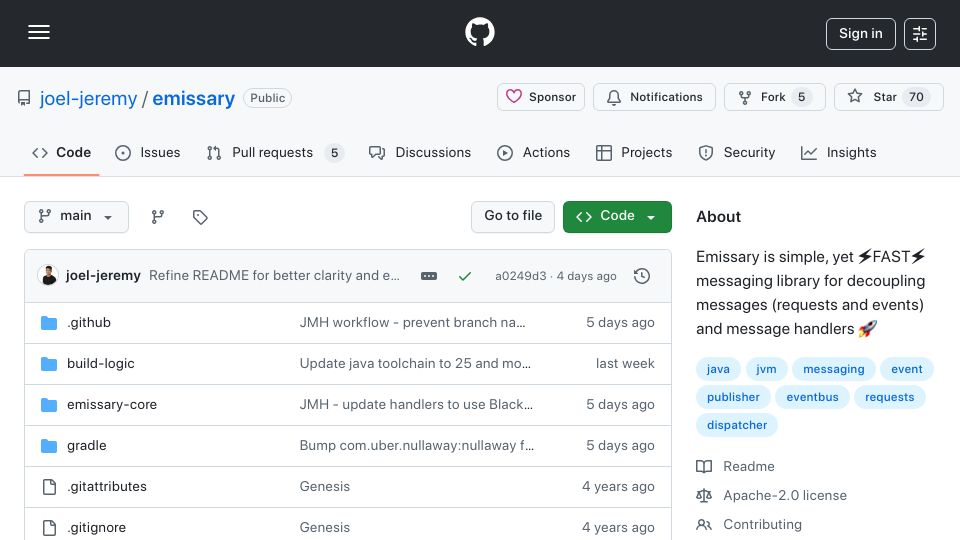Fork the emissary repository
Viewport: 960px width, 540px height.
click(774, 97)
